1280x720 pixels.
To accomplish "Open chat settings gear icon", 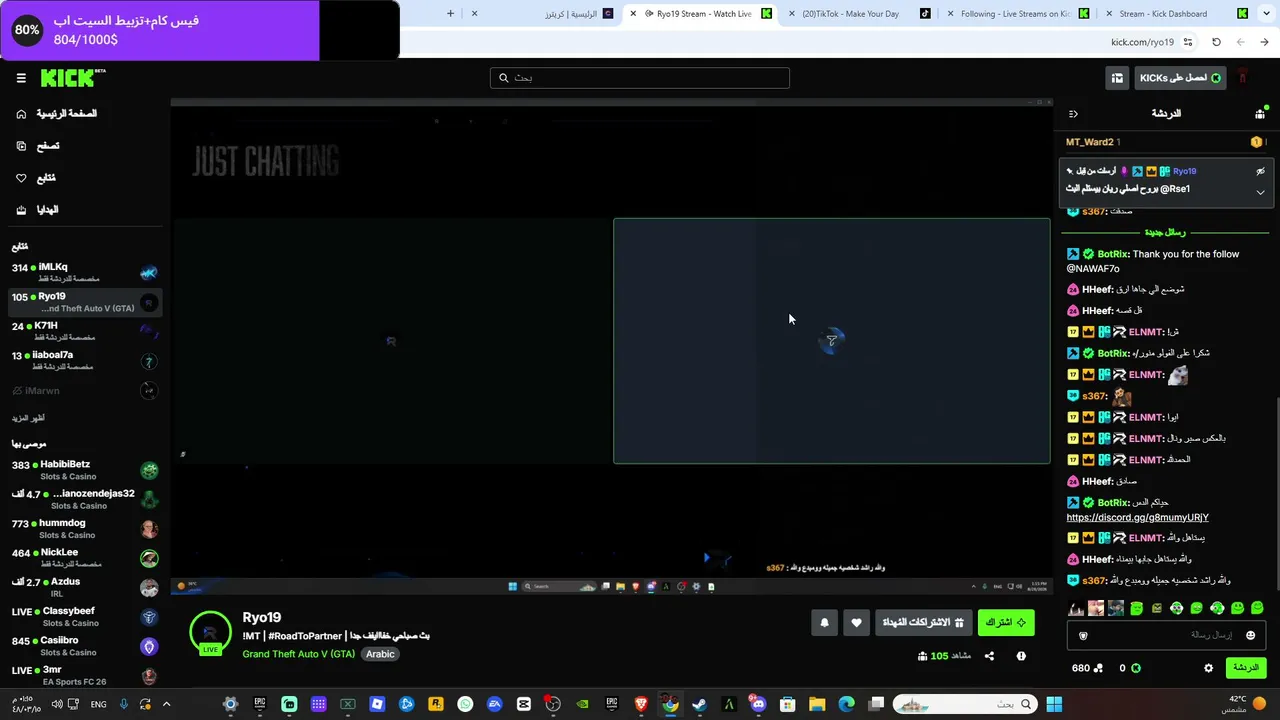I will [1208, 668].
